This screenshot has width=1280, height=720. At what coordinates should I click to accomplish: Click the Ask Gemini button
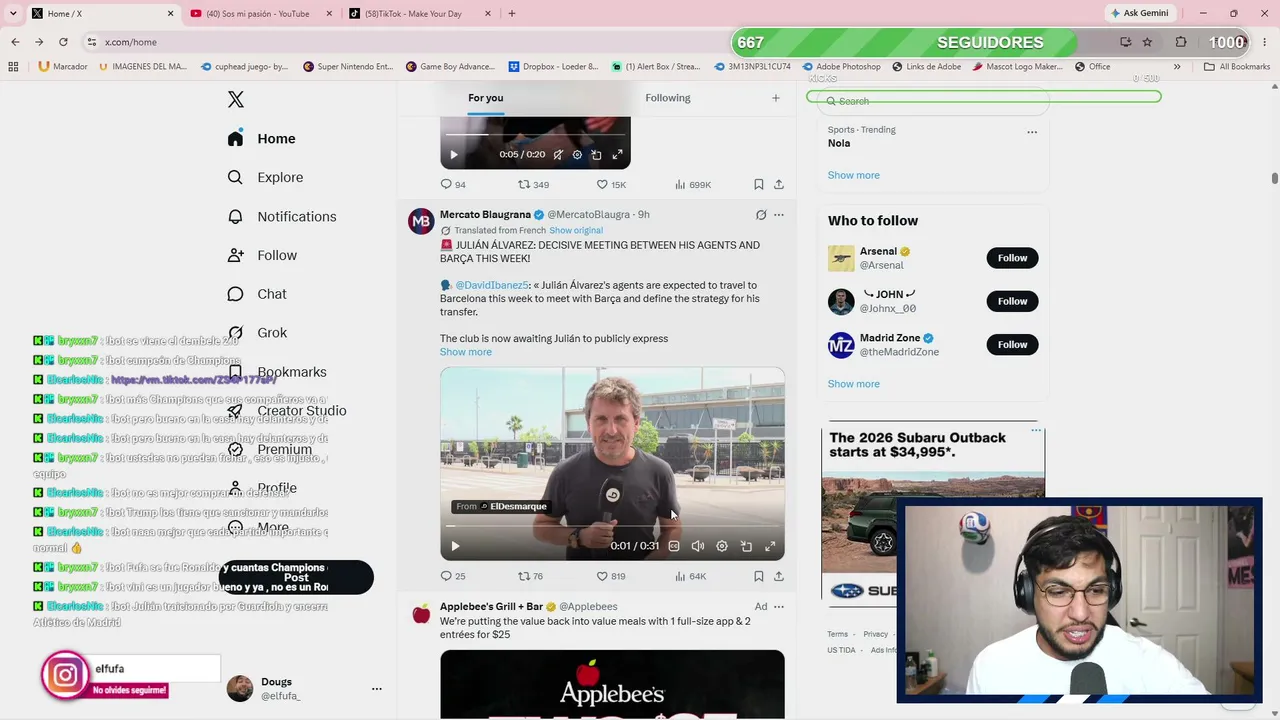(1140, 13)
